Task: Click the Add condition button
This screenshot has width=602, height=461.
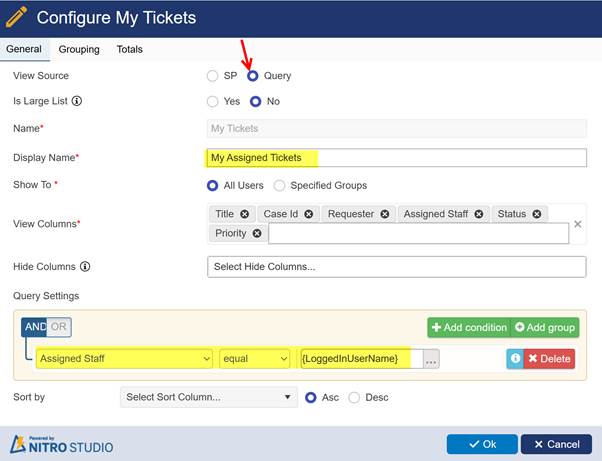Action: 469,328
